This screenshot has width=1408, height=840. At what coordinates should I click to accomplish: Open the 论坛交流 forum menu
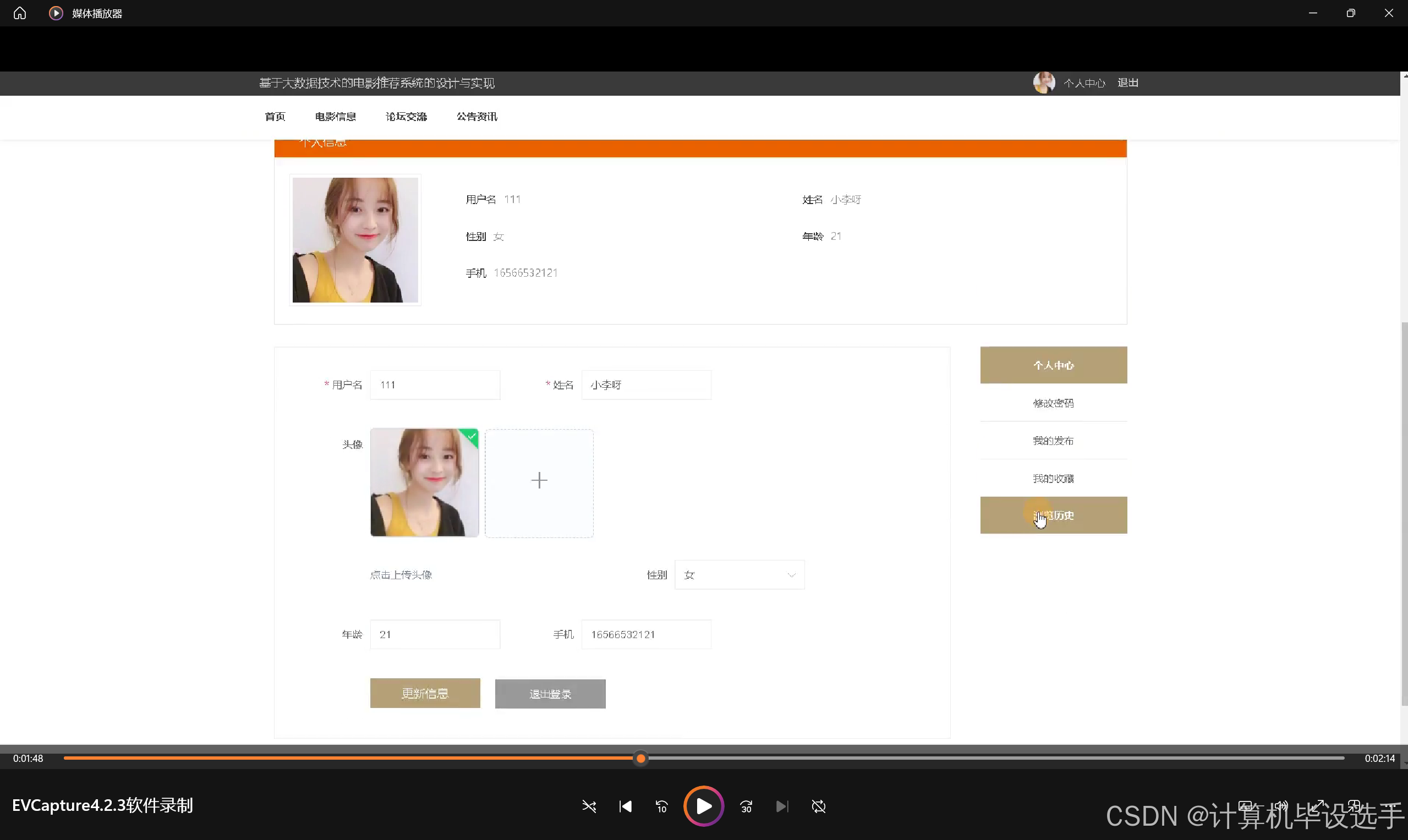[406, 117]
